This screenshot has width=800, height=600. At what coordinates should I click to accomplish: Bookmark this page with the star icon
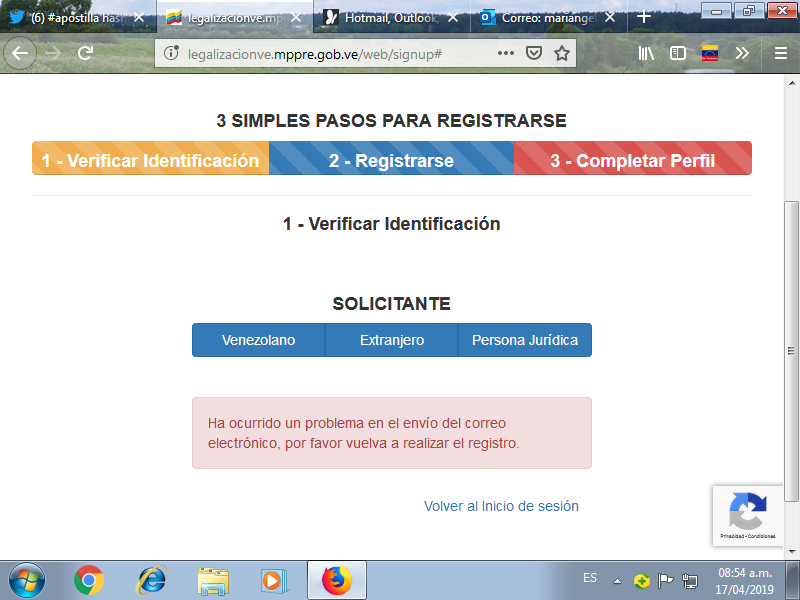(562, 53)
